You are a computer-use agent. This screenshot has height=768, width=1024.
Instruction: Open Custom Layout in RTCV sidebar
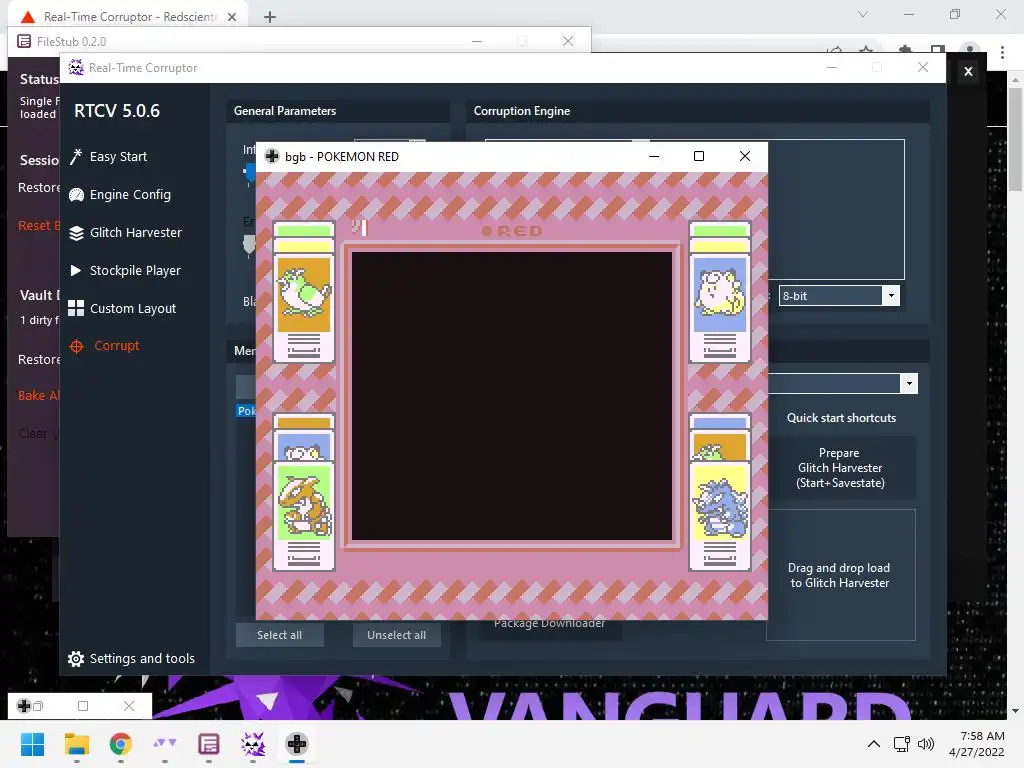click(133, 308)
